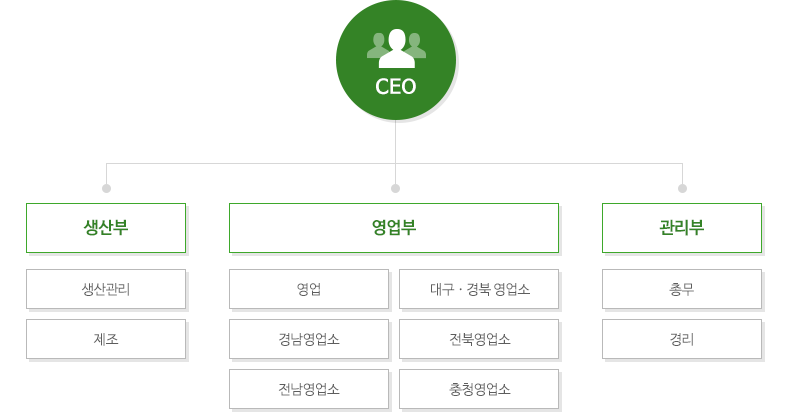This screenshot has width=790, height=412.
Task: Click vertical line below CEO circle
Action: click(x=396, y=152)
